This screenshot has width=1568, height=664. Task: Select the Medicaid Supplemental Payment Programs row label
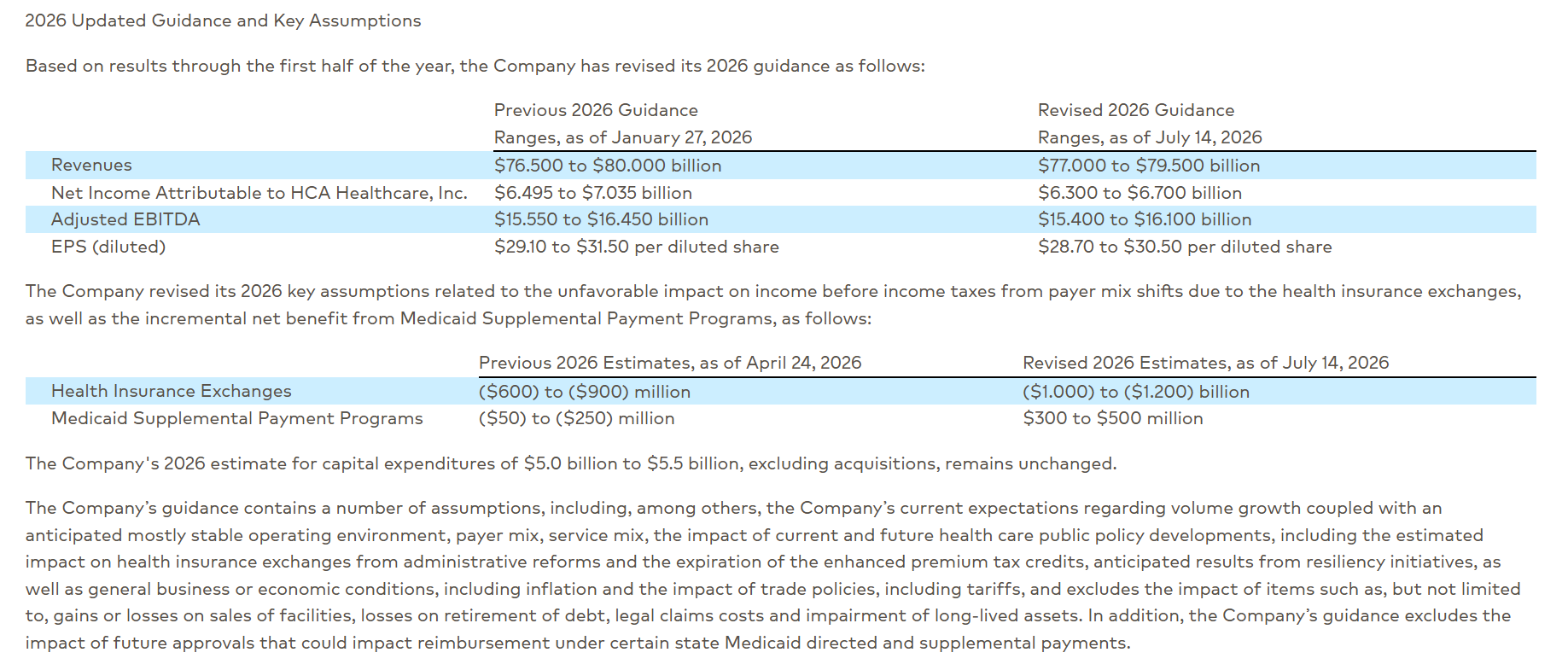pyautogui.click(x=237, y=418)
